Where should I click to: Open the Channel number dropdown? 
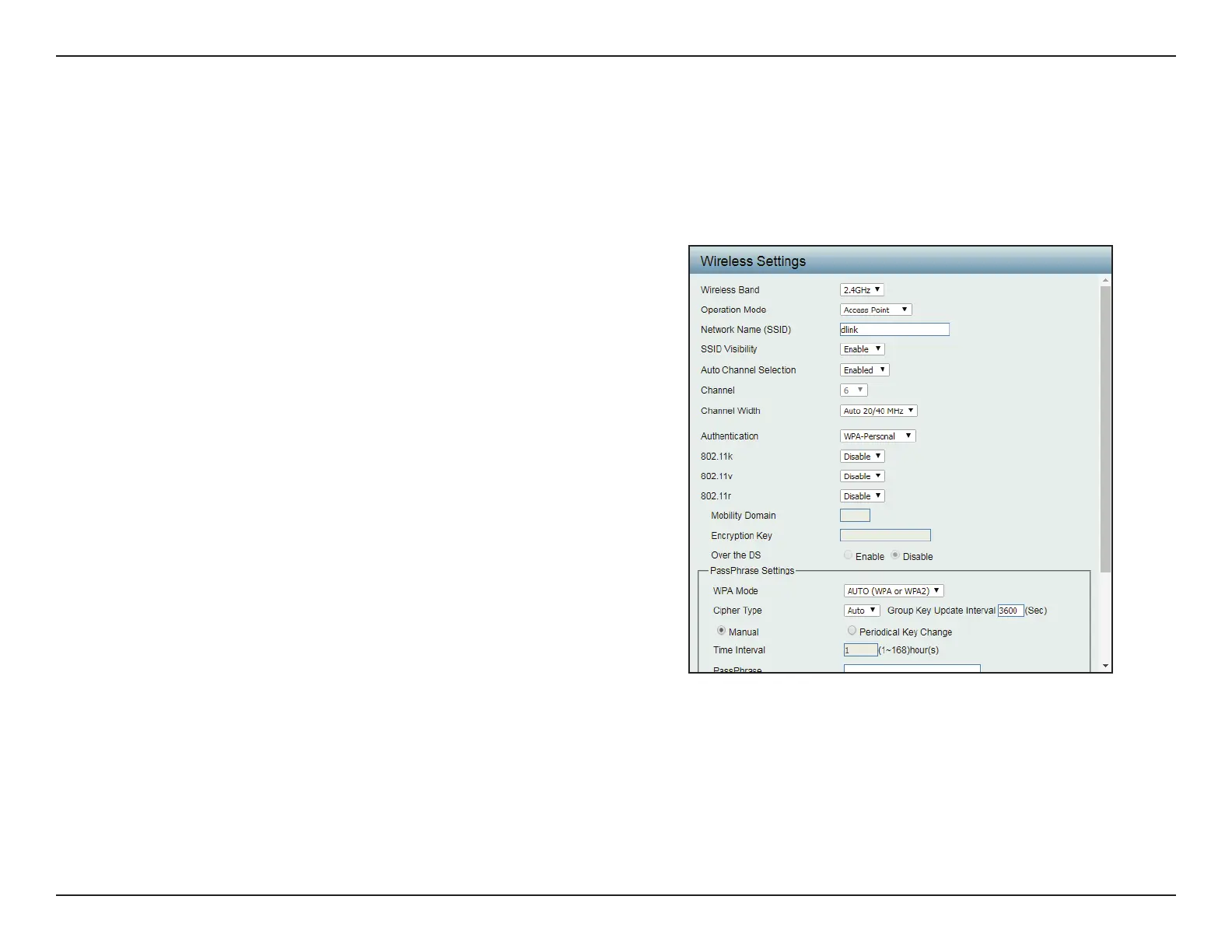click(x=853, y=390)
